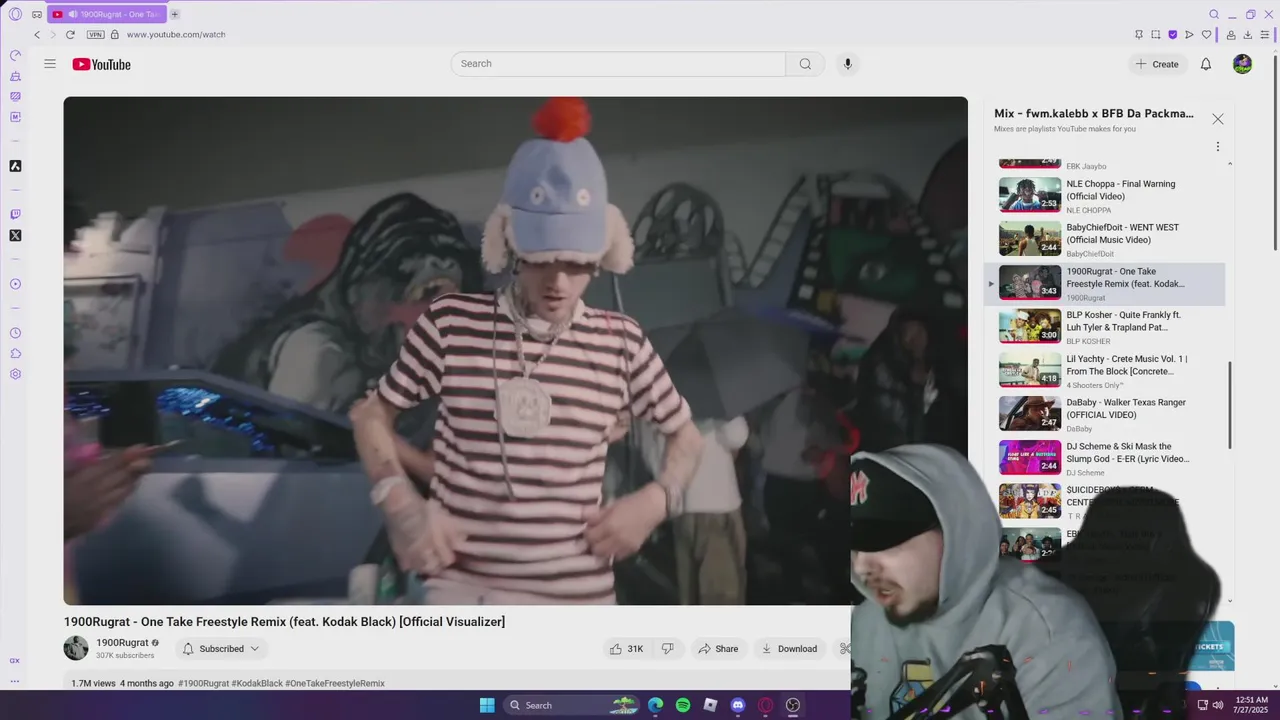Image resolution: width=1280 pixels, height=720 pixels.
Task: Reload the YouTube page
Action: click(70, 34)
